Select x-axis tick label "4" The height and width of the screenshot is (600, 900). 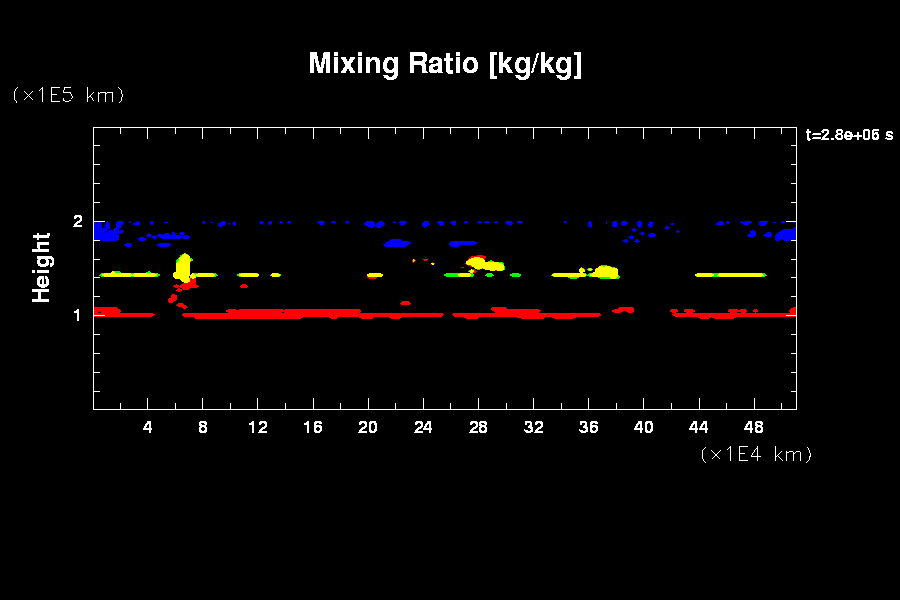tap(148, 427)
